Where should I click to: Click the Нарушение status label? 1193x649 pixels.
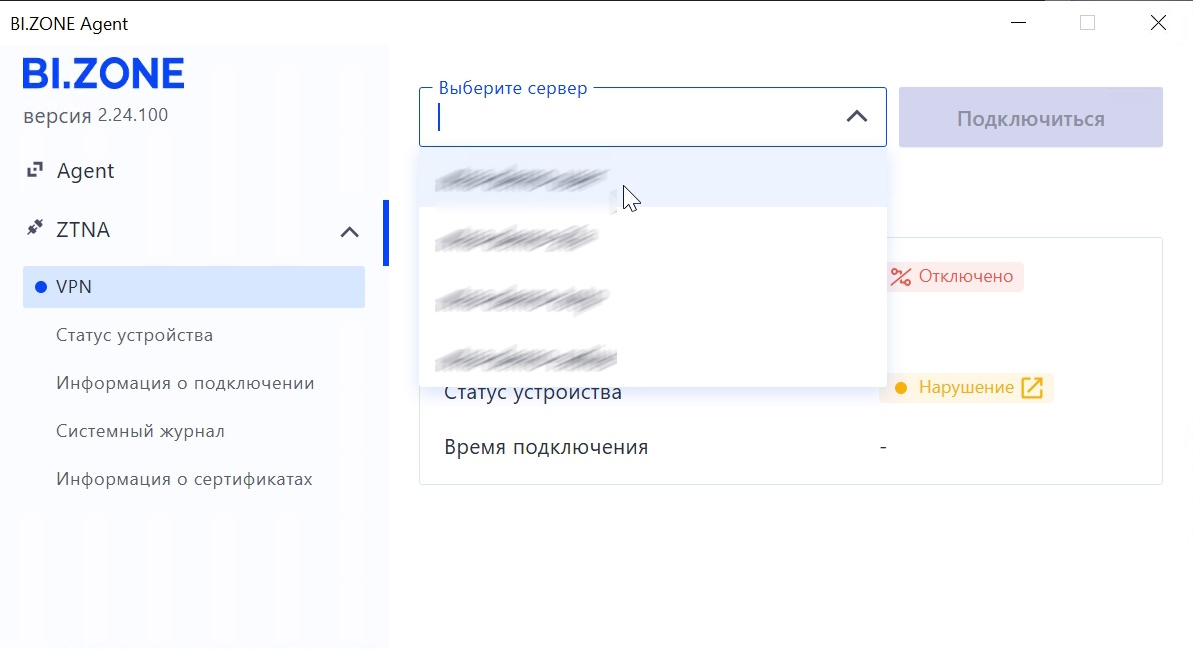pyautogui.click(x=966, y=387)
